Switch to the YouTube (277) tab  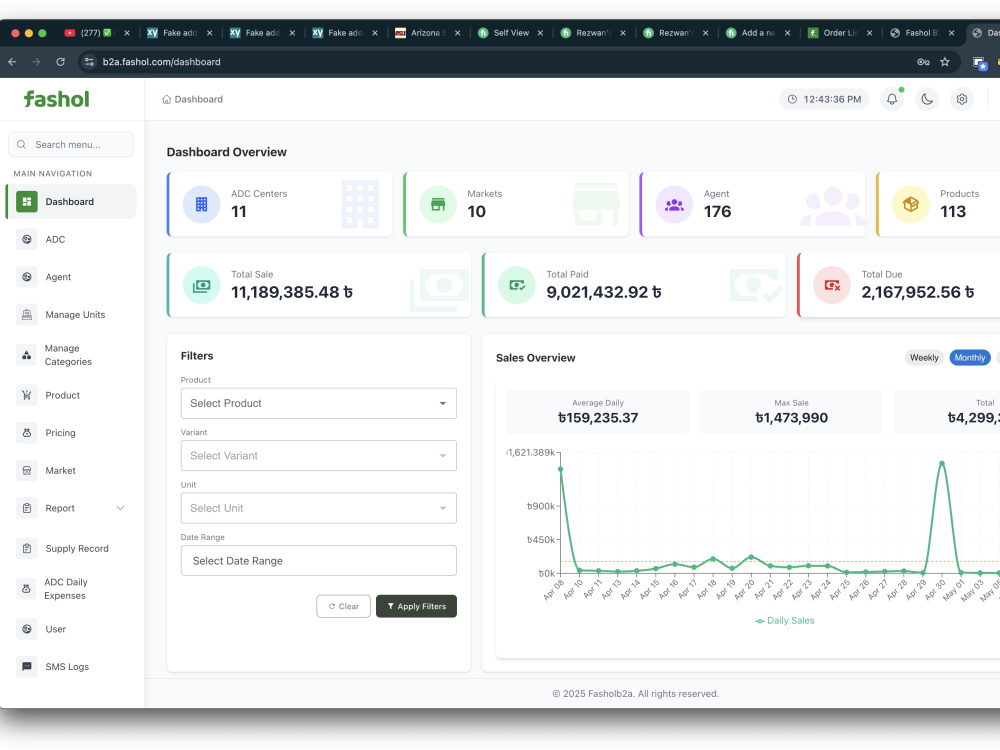point(97,33)
